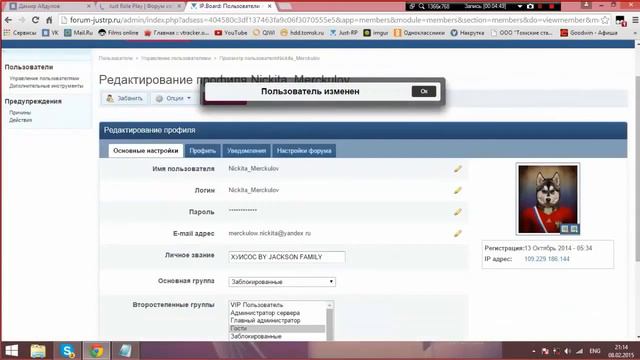Open the YouTube bookmark

point(231,33)
